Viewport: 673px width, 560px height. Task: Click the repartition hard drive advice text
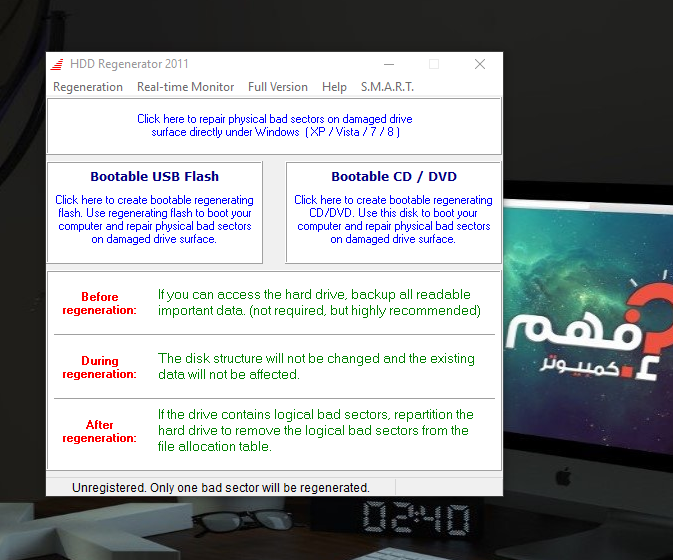pyautogui.click(x=315, y=430)
